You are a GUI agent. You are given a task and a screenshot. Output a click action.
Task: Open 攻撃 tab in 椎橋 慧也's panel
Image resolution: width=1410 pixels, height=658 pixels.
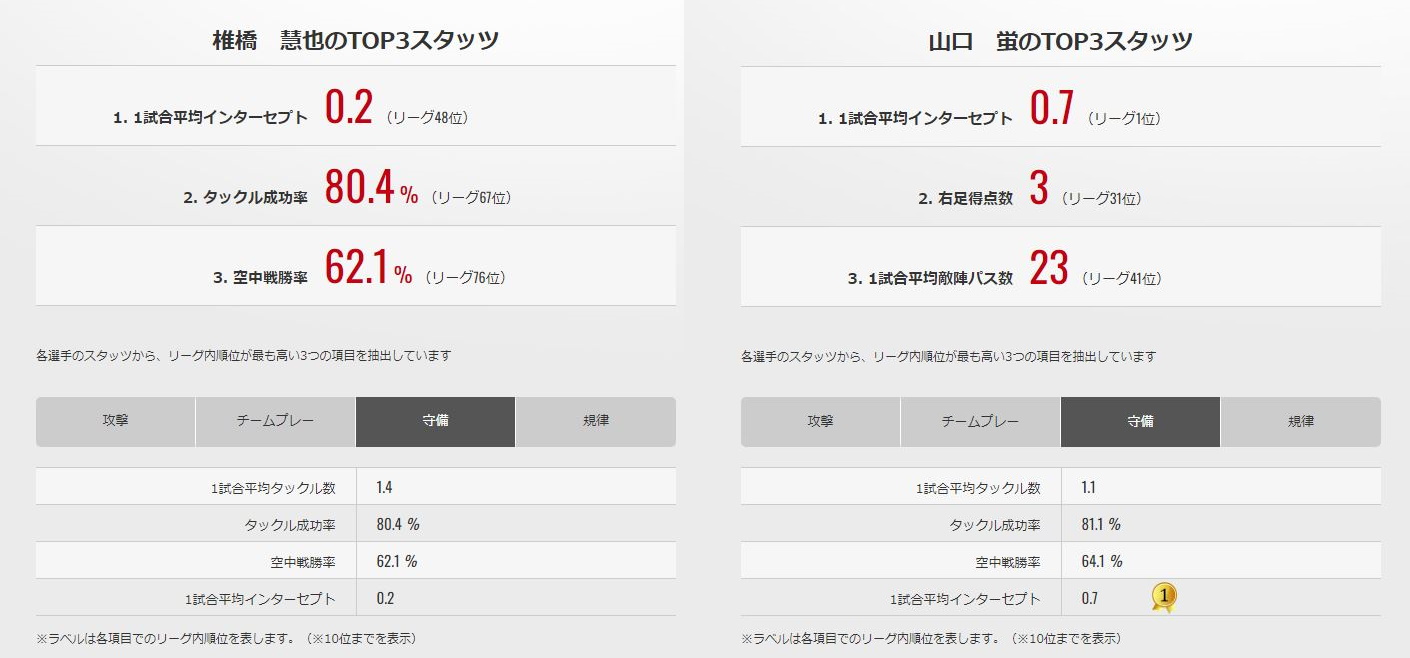(115, 421)
